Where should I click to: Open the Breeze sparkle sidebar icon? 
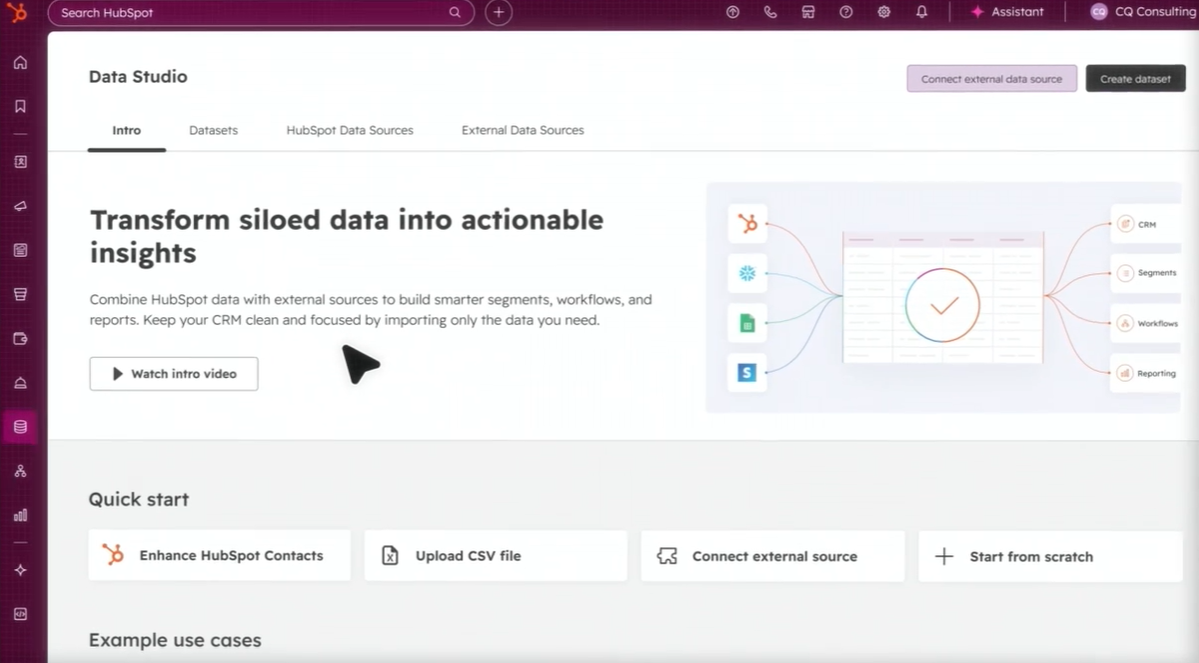[21, 570]
